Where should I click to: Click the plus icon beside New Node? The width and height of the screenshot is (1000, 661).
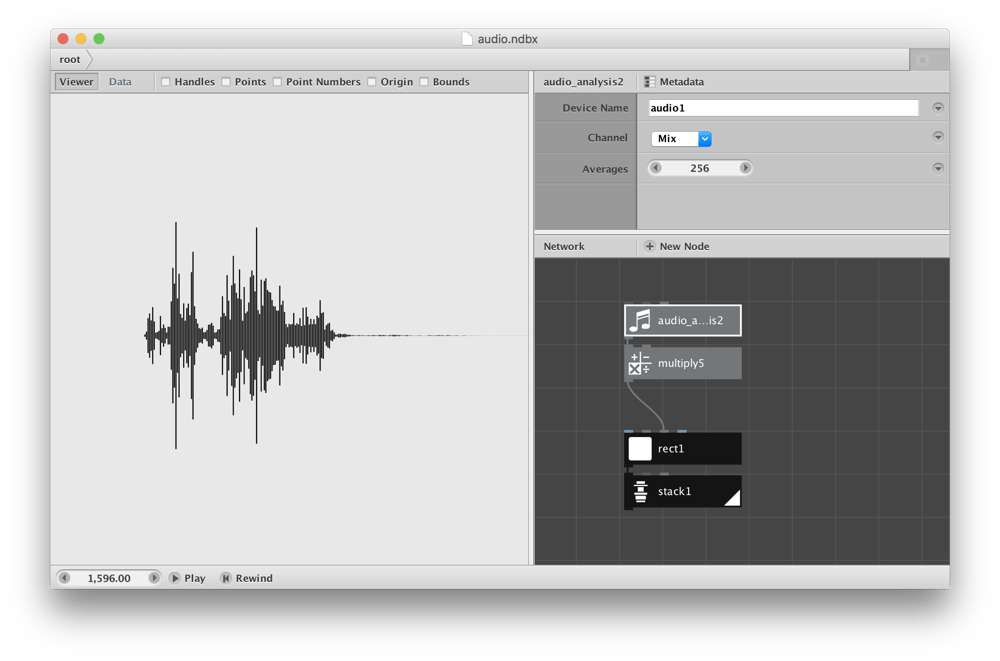pos(649,246)
